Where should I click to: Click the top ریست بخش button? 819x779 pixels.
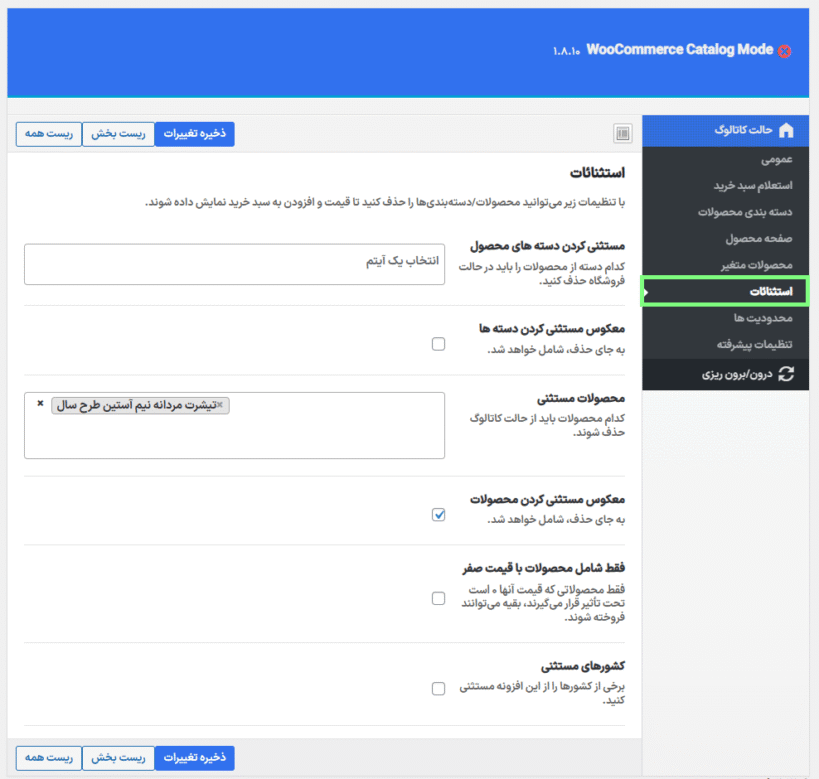118,134
